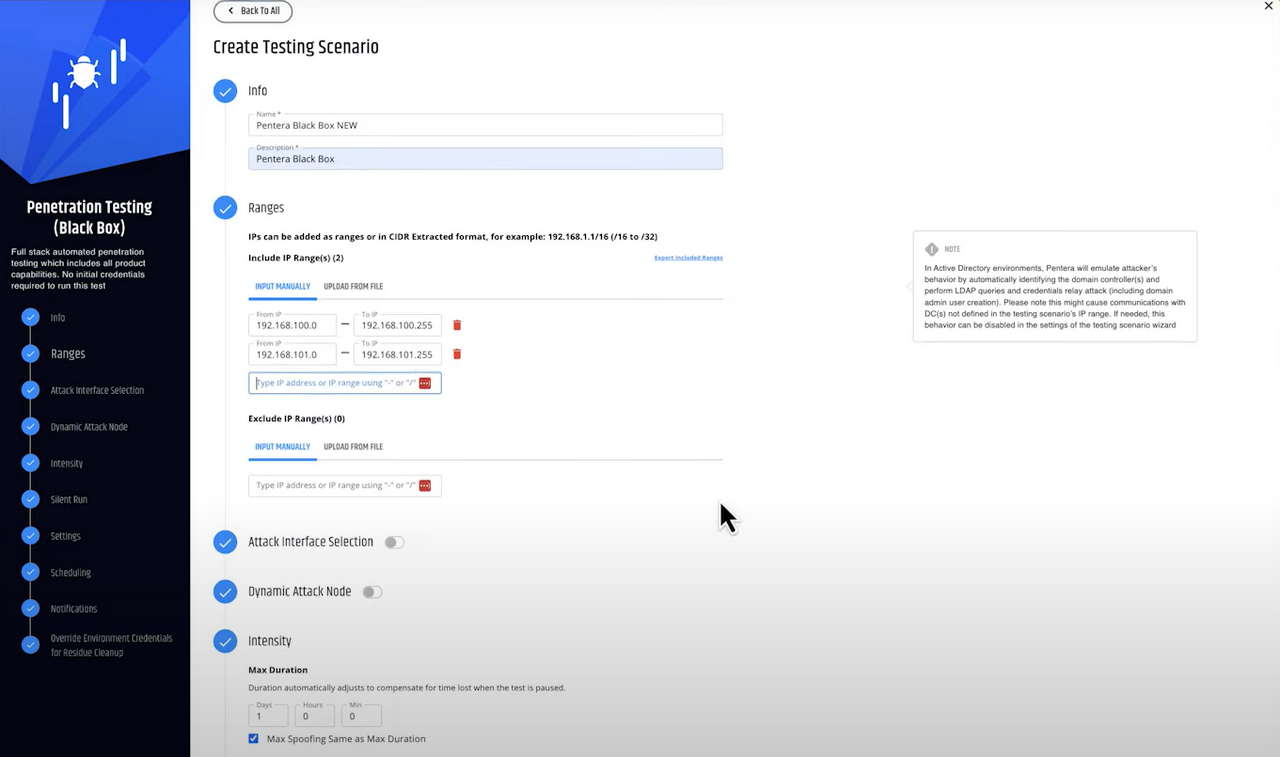This screenshot has height=757, width=1280.
Task: Delete the 192.168.100.0 IP range using trash icon
Action: 457,325
